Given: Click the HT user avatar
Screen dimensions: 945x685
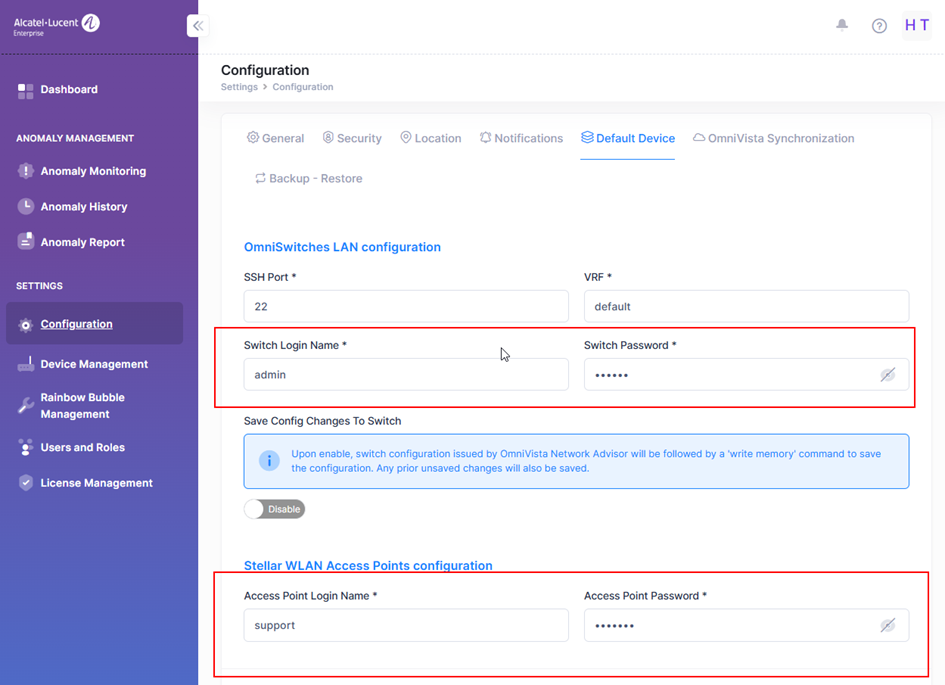Looking at the screenshot, I should (x=916, y=26).
